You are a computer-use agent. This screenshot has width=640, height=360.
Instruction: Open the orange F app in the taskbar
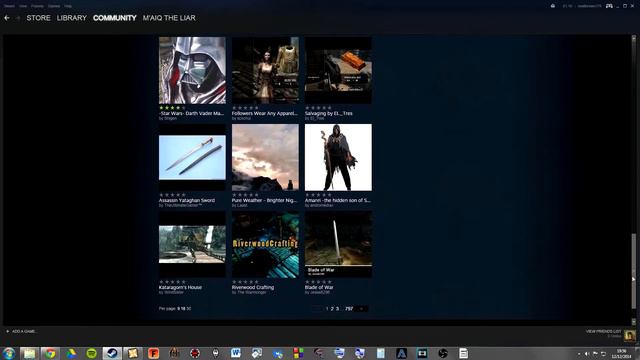tap(153, 353)
